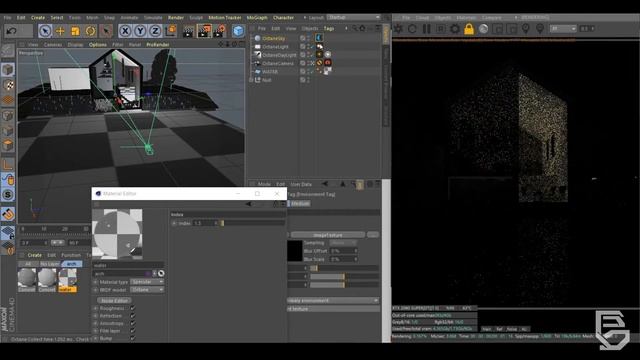640x360 pixels.
Task: Open the BRDF model Octane dropdown
Action: [x=147, y=290]
